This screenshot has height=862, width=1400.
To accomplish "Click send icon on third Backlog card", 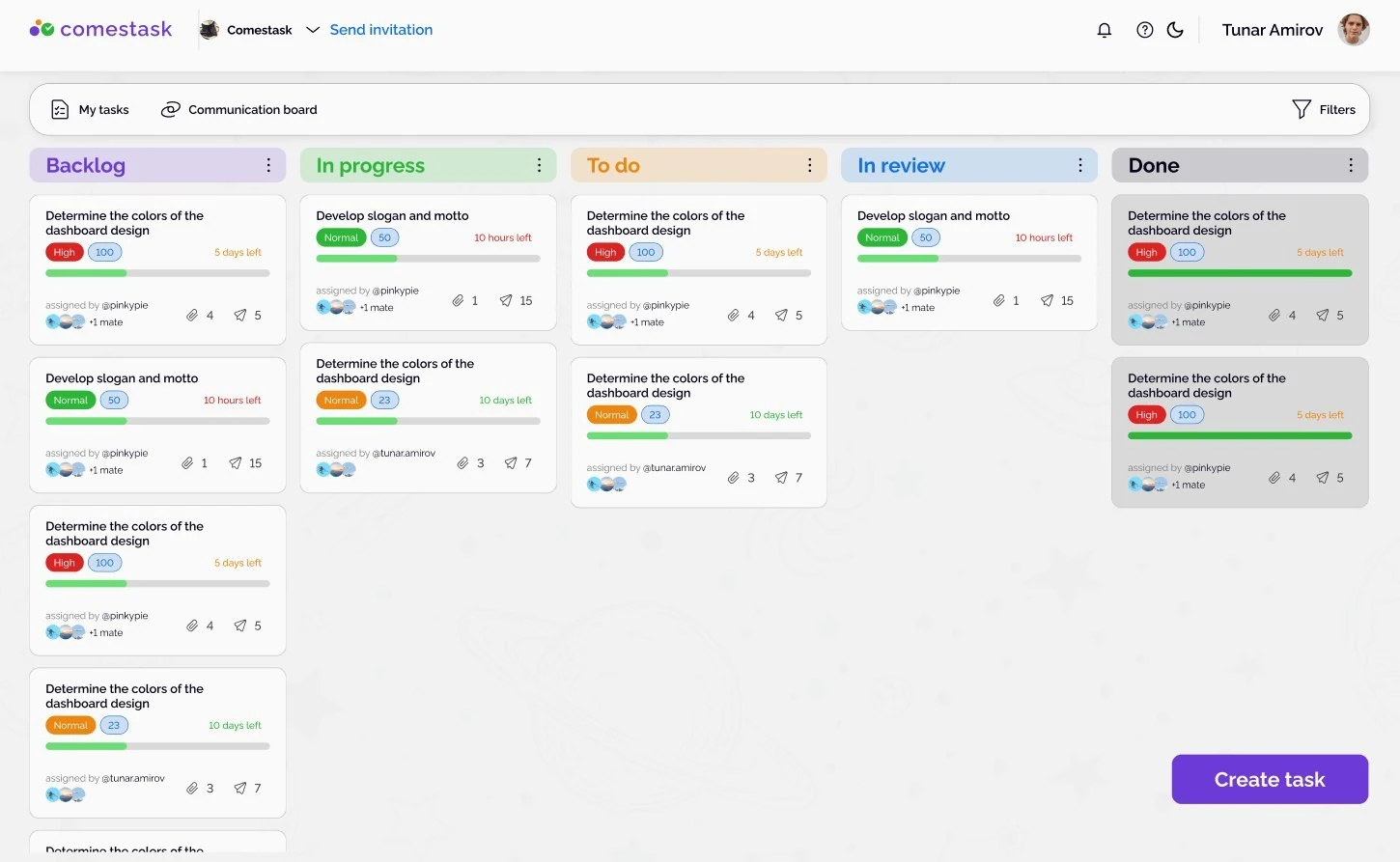I will 240,626.
